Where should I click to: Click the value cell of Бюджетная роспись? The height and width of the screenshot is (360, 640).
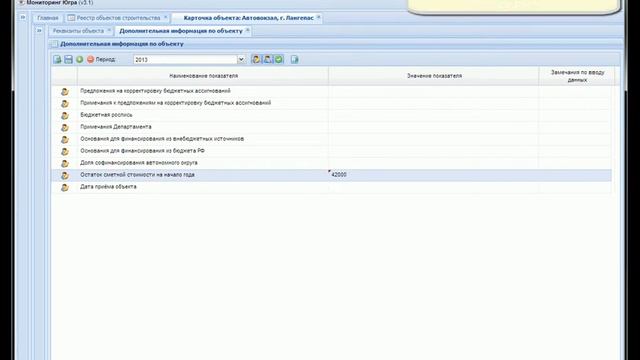(x=433, y=115)
